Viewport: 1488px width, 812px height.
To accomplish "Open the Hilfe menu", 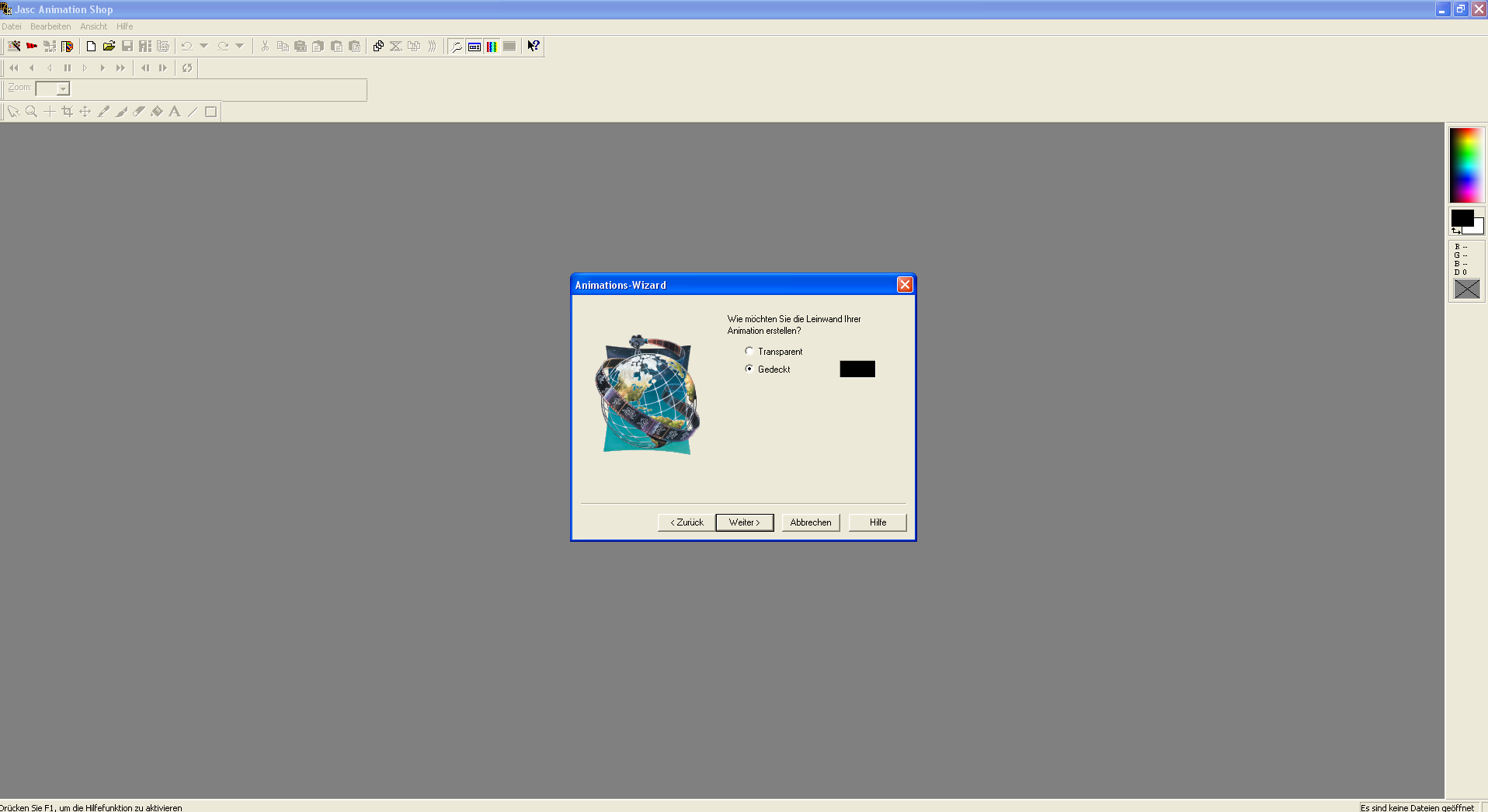I will tap(124, 26).
